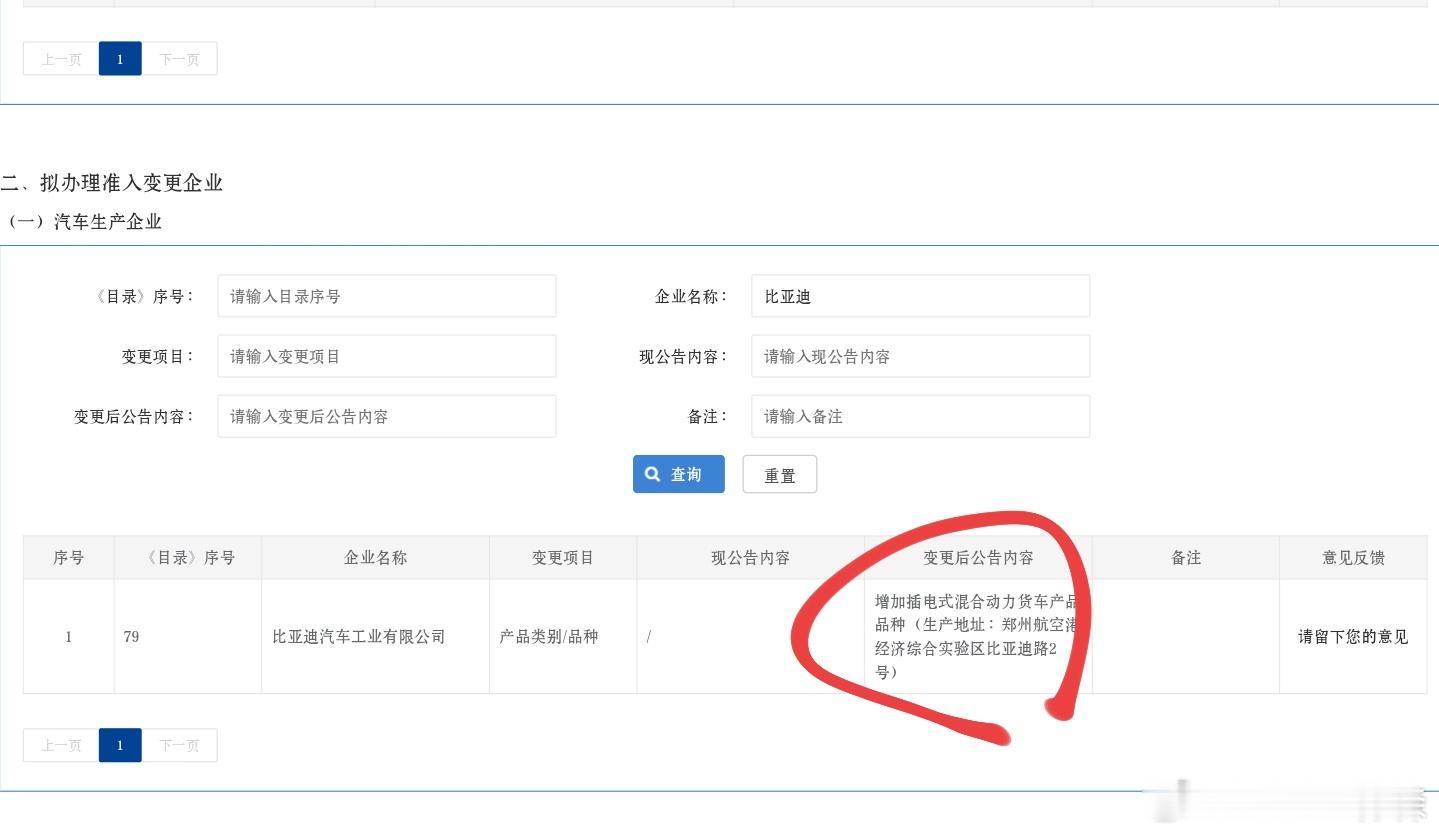Click the 变更项目 column header
1439x836 pixels.
point(563,557)
